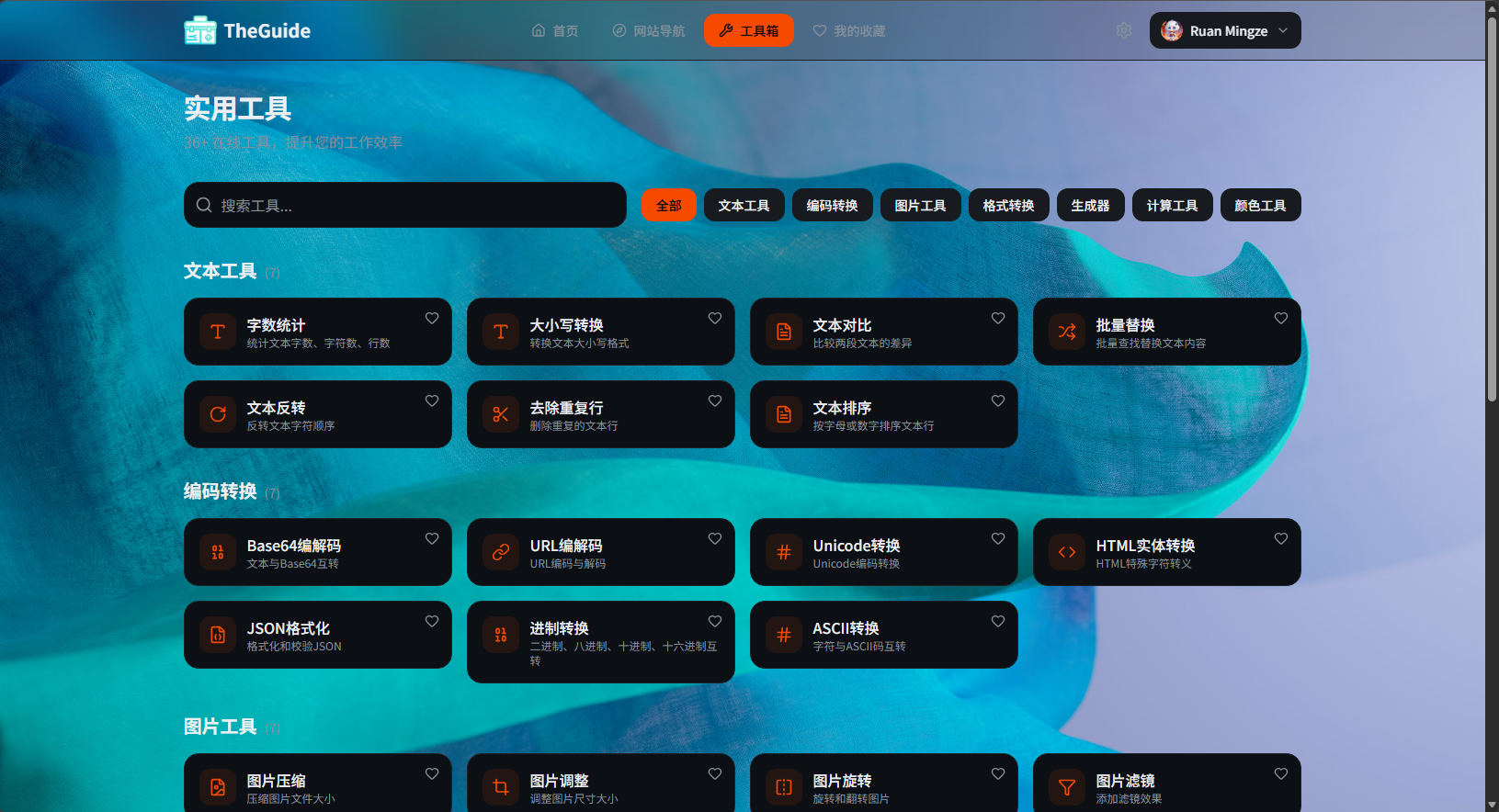This screenshot has height=812, width=1499.
Task: Click the 文本对比 document icon
Action: [x=784, y=332]
